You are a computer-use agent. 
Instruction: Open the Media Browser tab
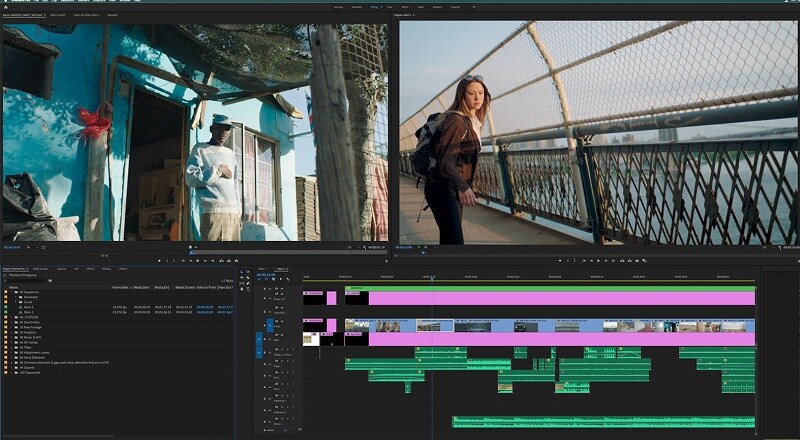[41, 268]
